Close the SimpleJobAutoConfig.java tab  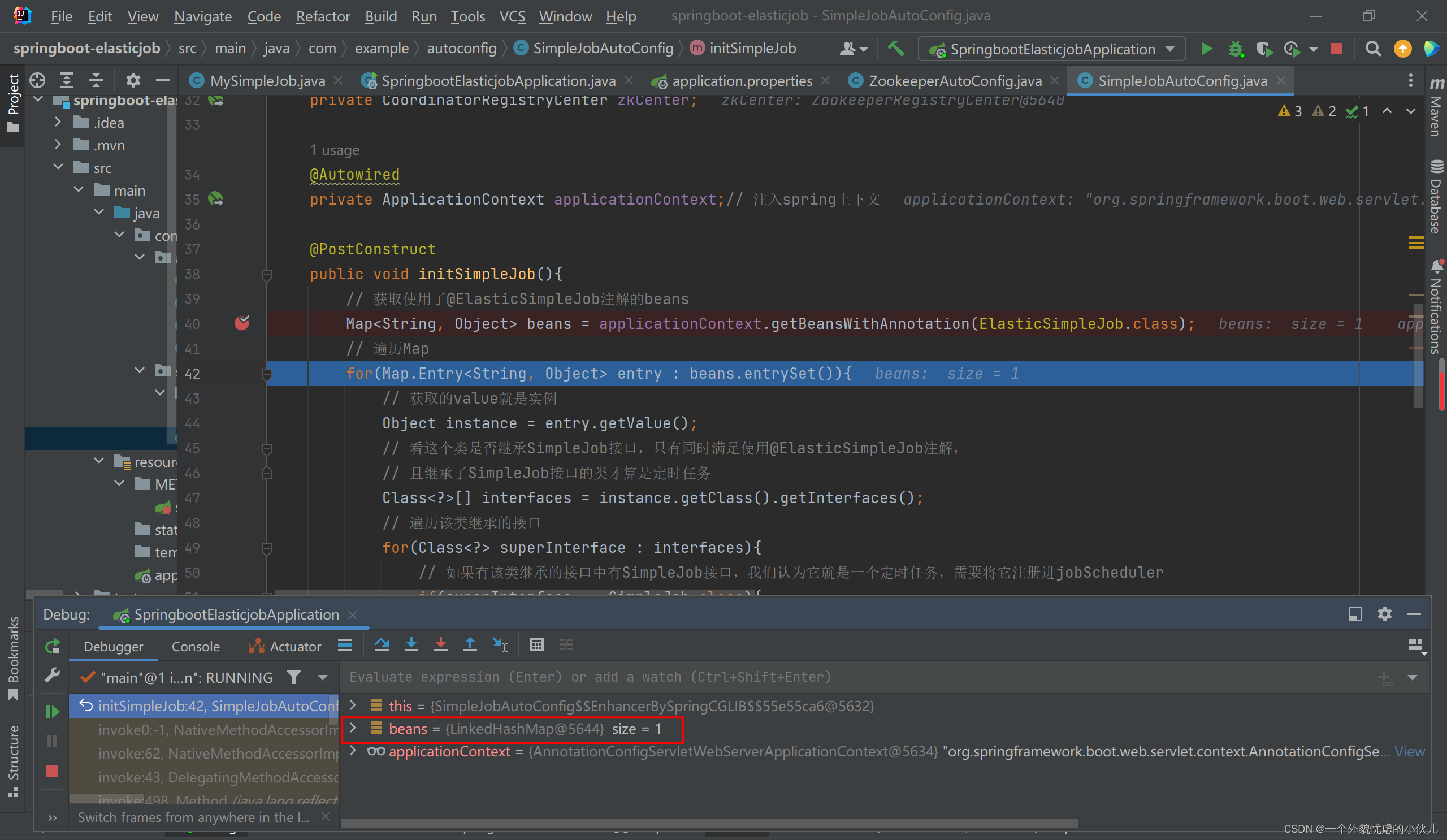pos(1281,80)
